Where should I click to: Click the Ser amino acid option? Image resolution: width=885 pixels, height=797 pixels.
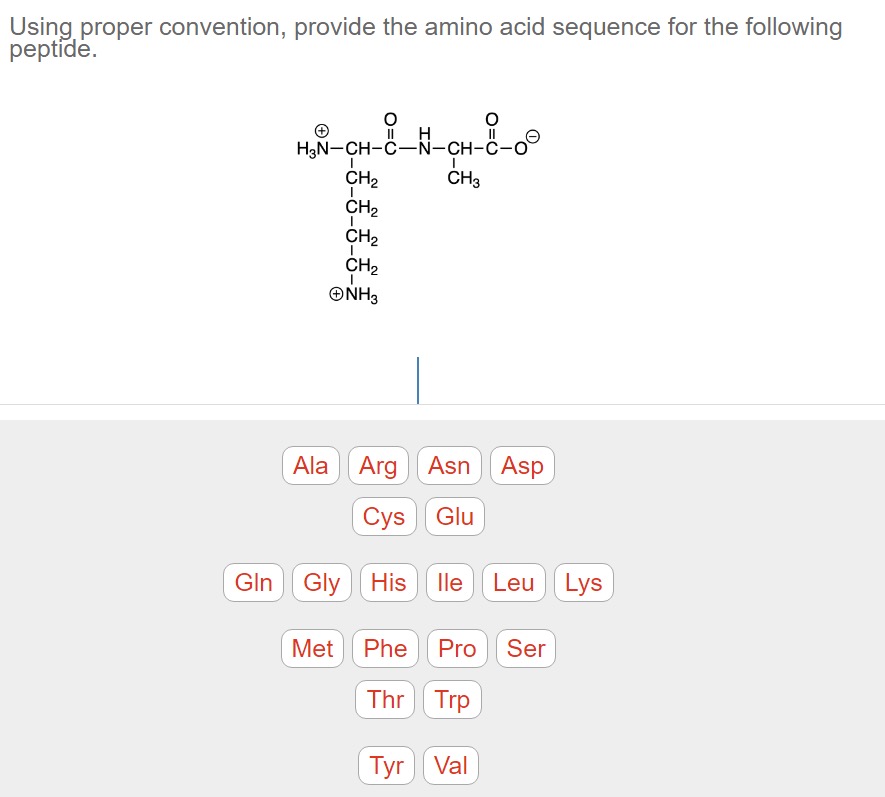525,648
